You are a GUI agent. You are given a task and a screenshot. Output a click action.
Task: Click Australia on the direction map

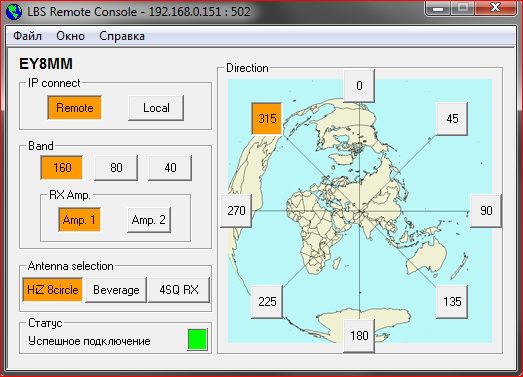pos(428,257)
